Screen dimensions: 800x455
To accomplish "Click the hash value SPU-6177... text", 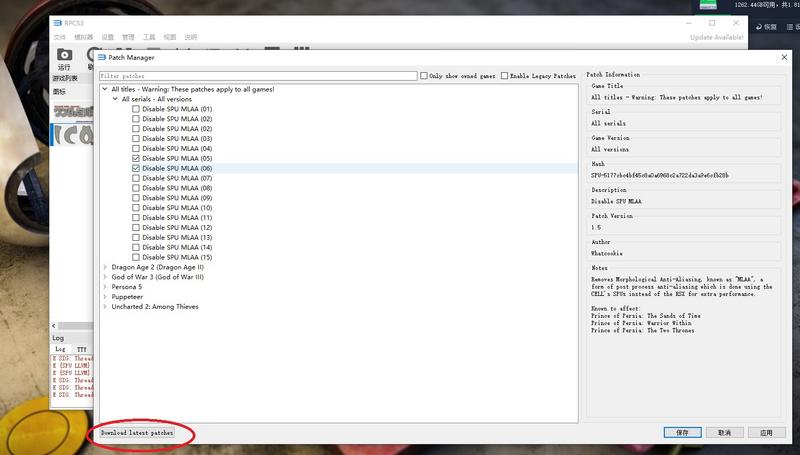I will (660, 175).
